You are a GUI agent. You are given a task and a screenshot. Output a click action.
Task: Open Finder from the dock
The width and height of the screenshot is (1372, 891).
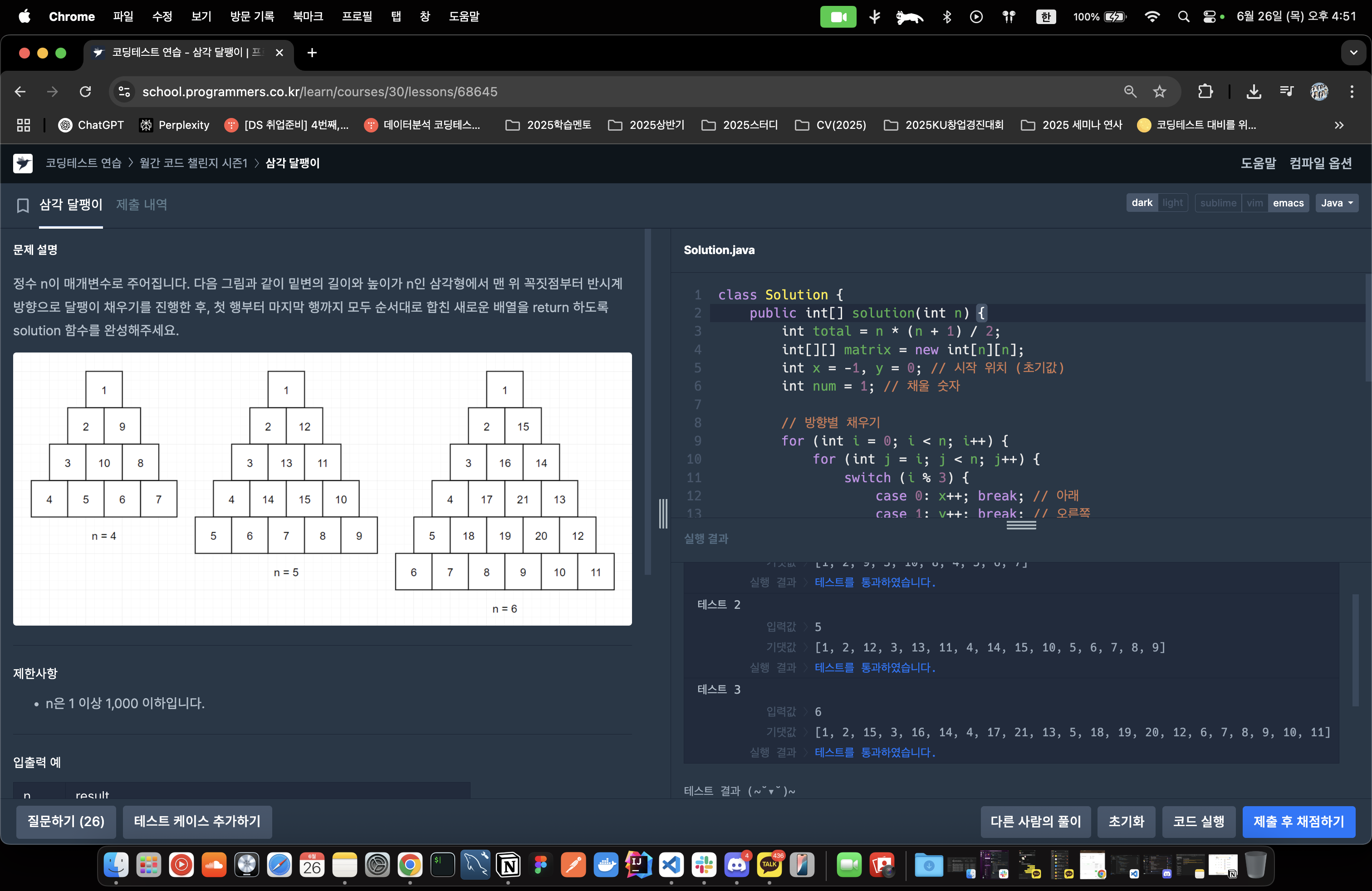116,865
